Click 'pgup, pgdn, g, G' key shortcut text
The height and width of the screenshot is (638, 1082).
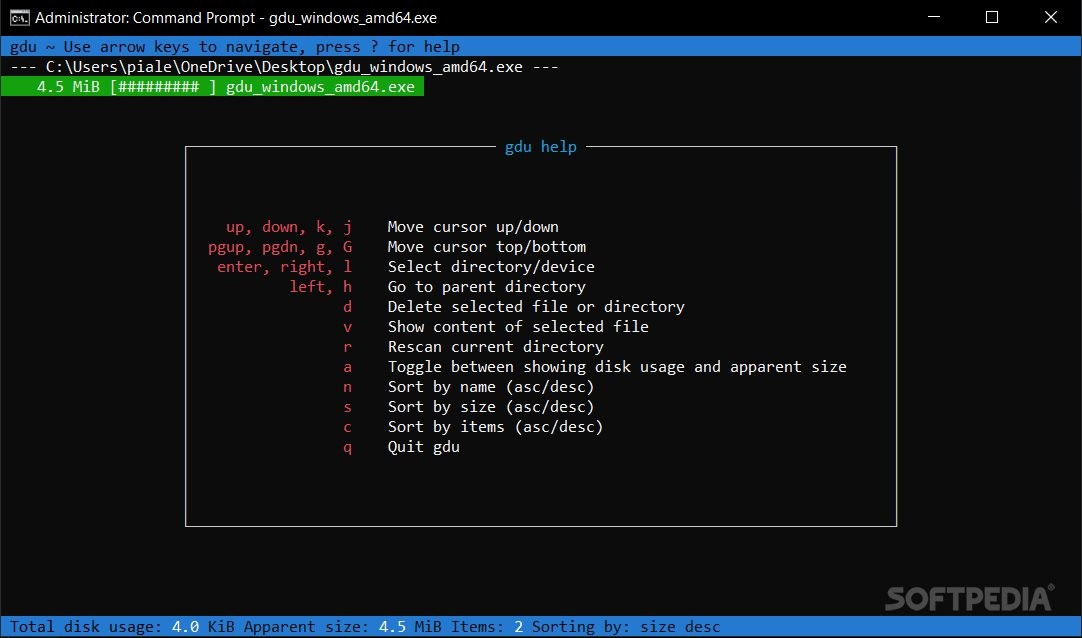pyautogui.click(x=280, y=247)
